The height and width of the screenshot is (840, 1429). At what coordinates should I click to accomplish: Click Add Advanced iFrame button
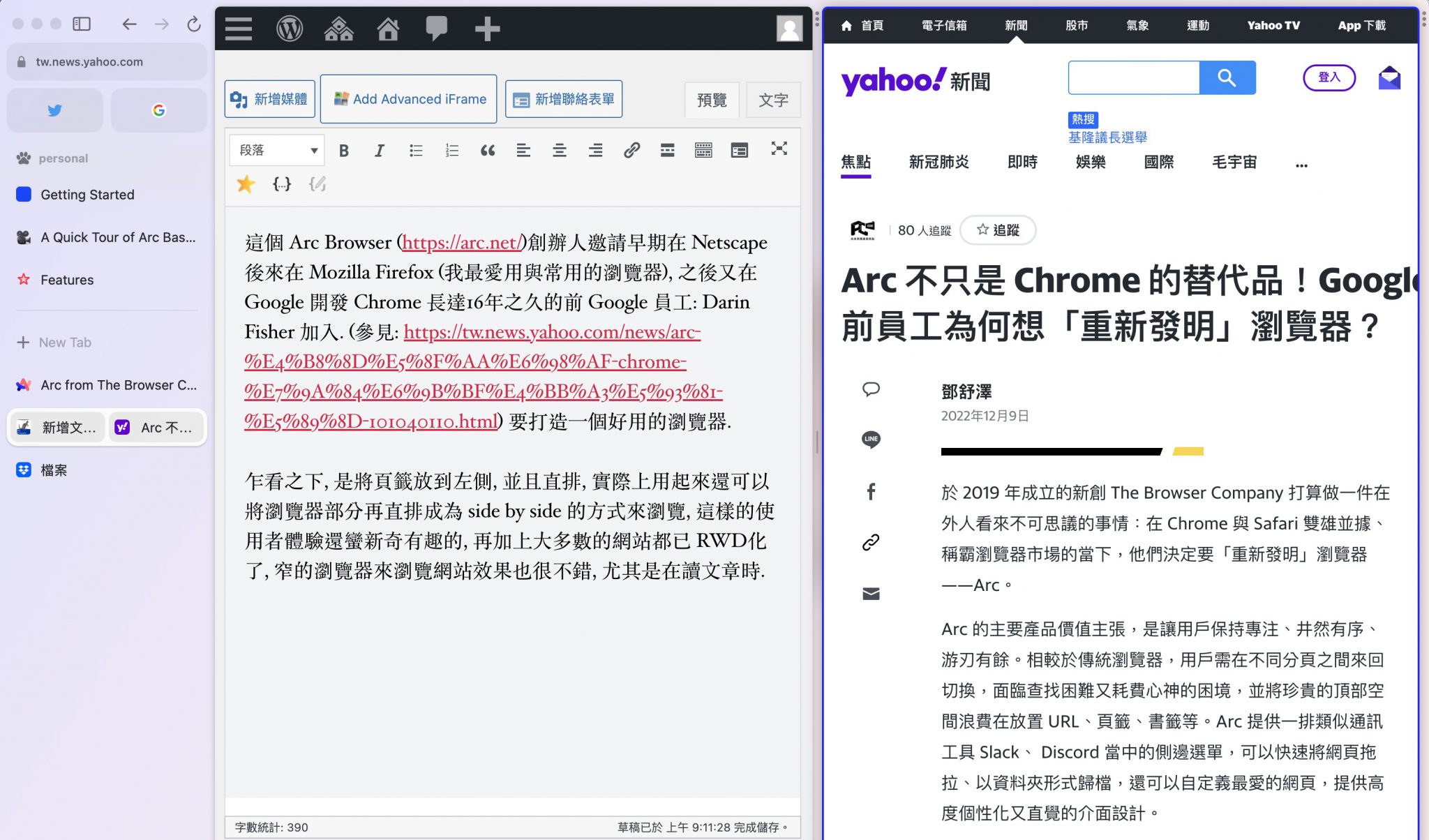409,99
